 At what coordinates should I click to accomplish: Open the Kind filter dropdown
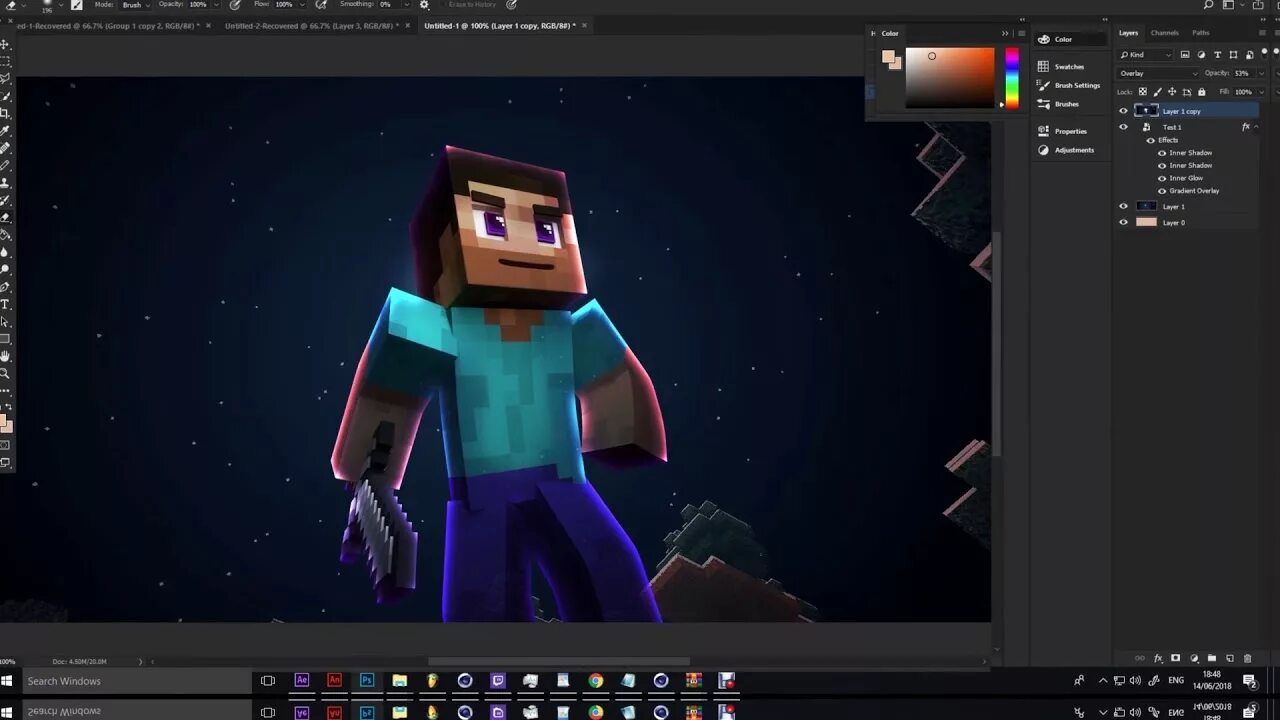1145,55
